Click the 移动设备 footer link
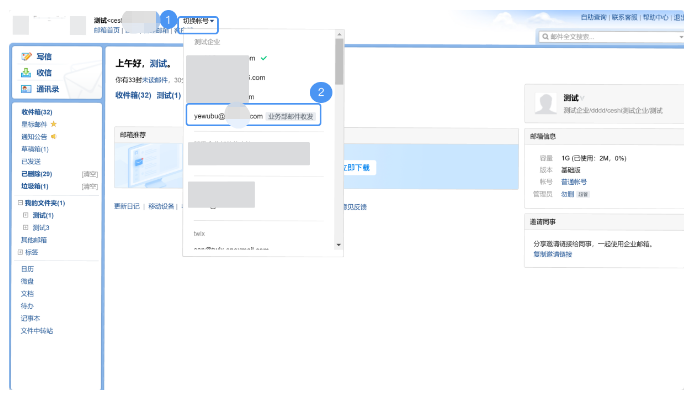Screen dimensions: 696x394 [x=161, y=206]
